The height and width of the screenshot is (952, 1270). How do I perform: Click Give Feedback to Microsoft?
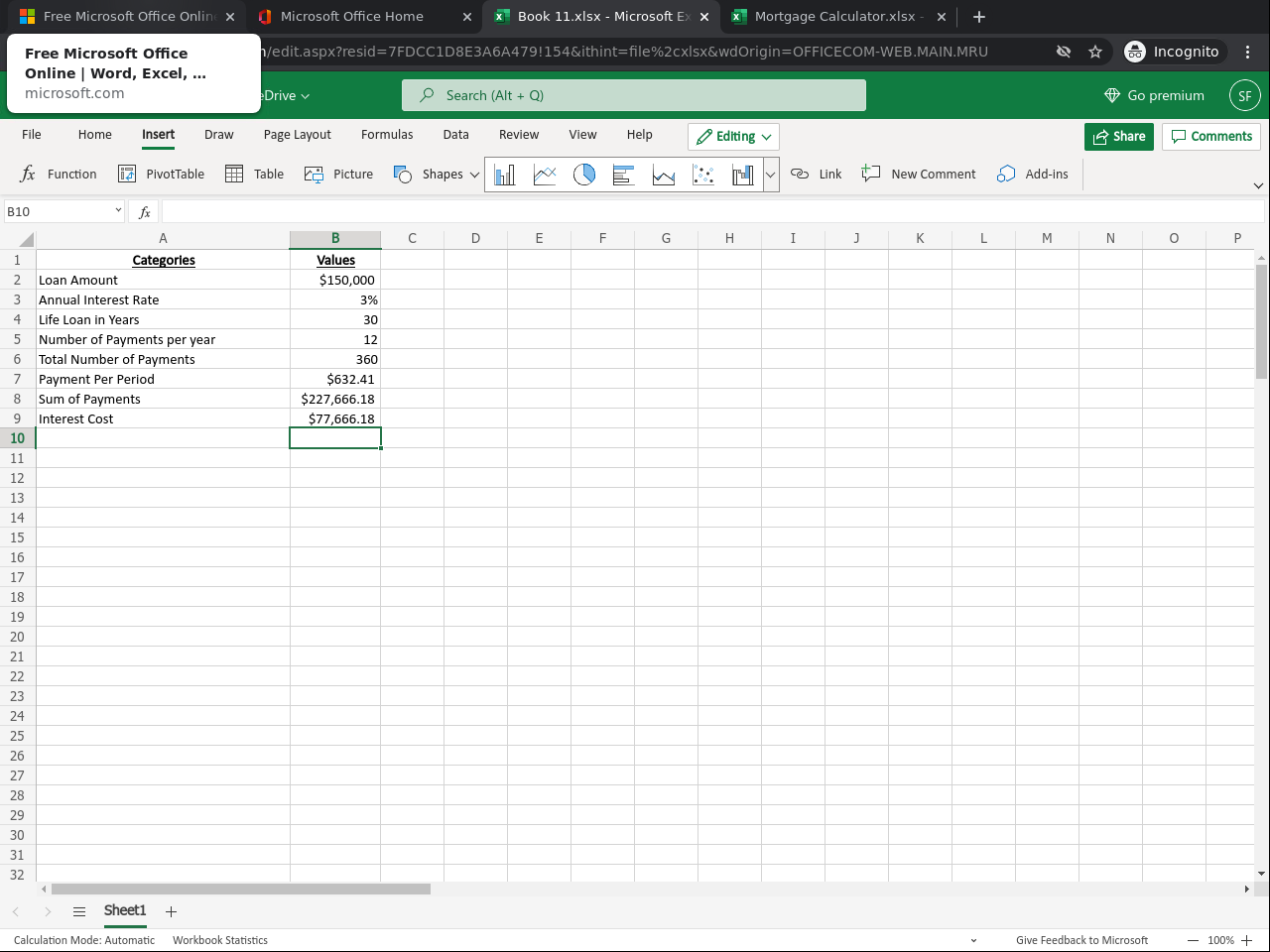[1081, 940]
